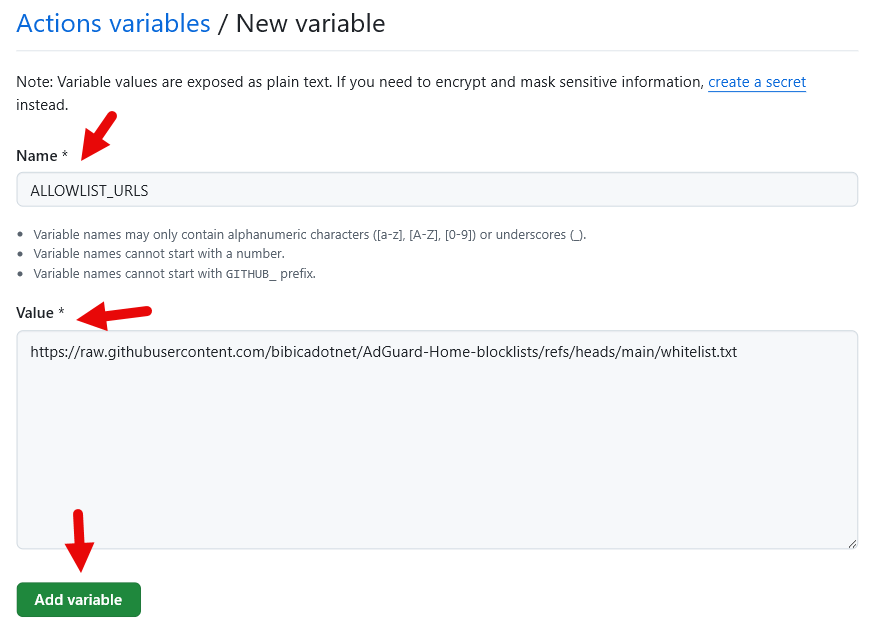Click the required asterisk beside Name

pyautogui.click(x=65, y=156)
